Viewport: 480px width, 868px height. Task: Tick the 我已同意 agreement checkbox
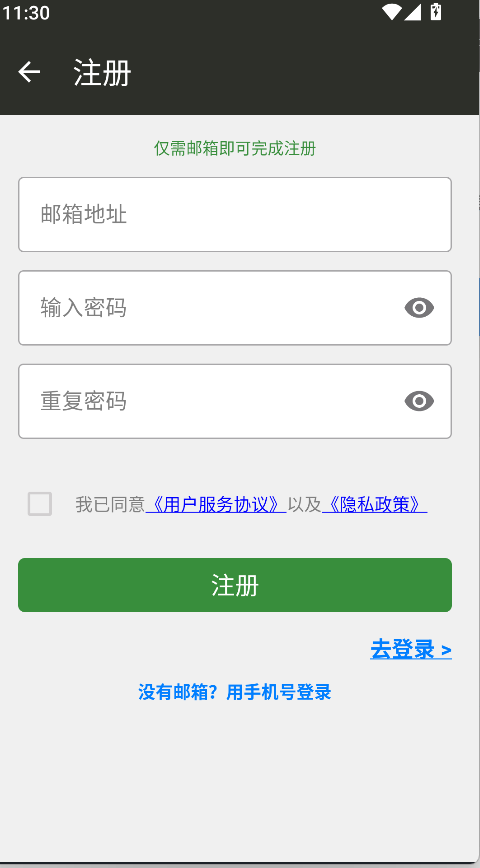40,504
